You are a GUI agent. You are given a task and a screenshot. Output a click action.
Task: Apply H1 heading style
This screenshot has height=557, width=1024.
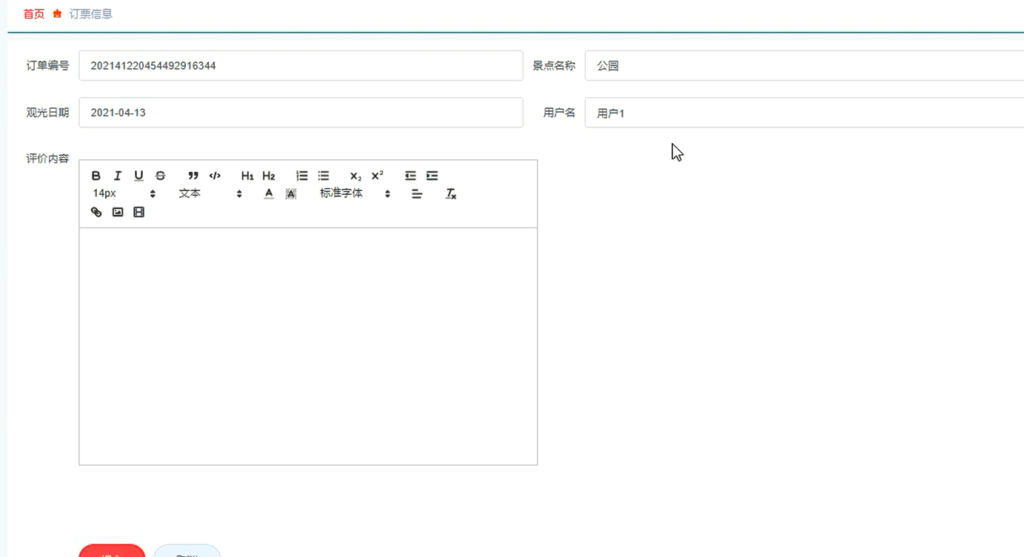tap(247, 176)
